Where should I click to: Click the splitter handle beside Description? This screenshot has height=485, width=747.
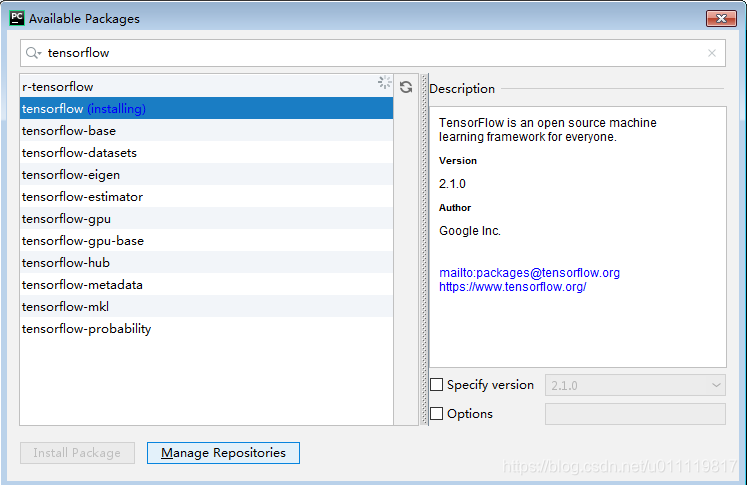click(x=424, y=249)
